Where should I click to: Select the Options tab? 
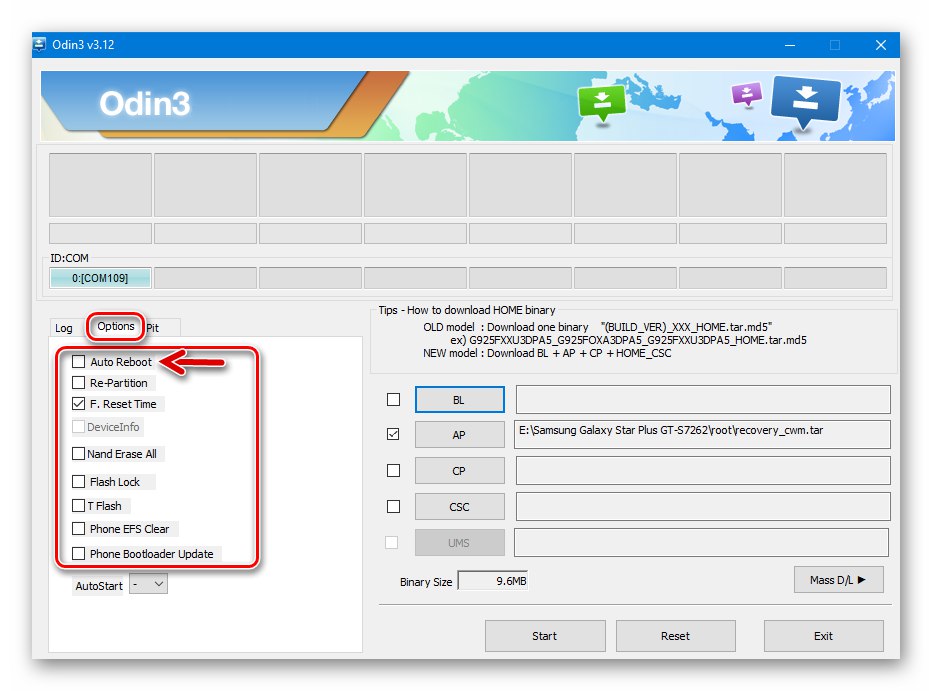point(116,326)
